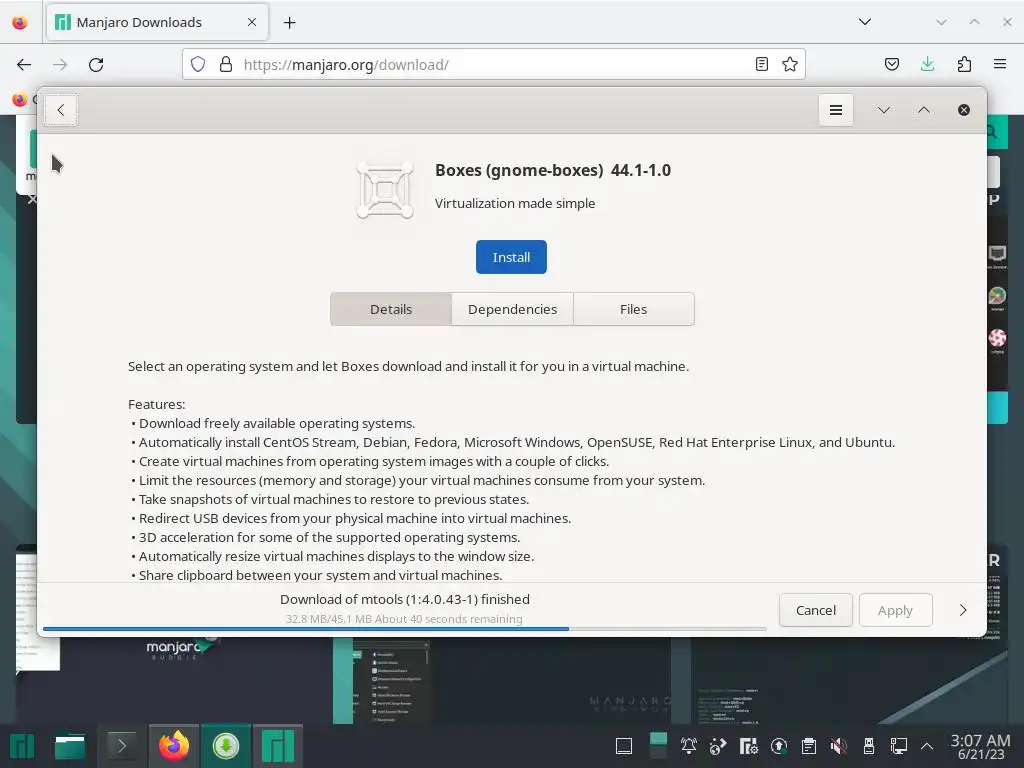Click the 3:07 AM clock
1024x768 pixels.
pos(980,746)
